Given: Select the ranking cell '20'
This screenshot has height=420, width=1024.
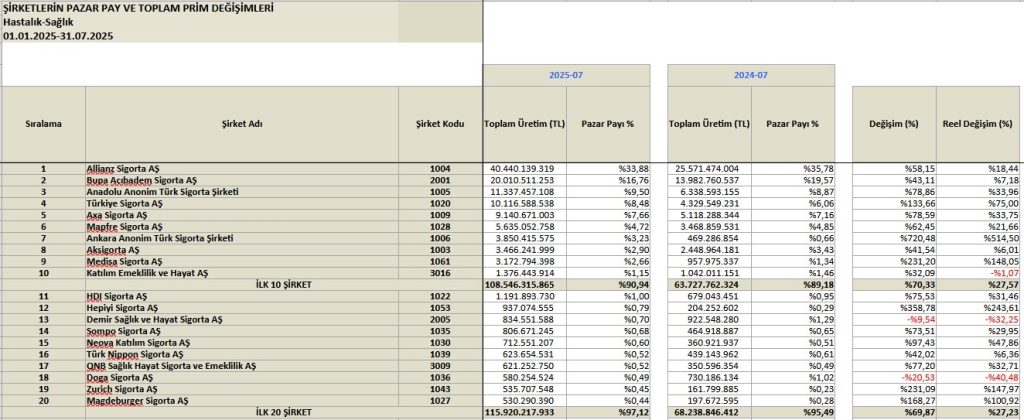Looking at the screenshot, I should coord(43,400).
